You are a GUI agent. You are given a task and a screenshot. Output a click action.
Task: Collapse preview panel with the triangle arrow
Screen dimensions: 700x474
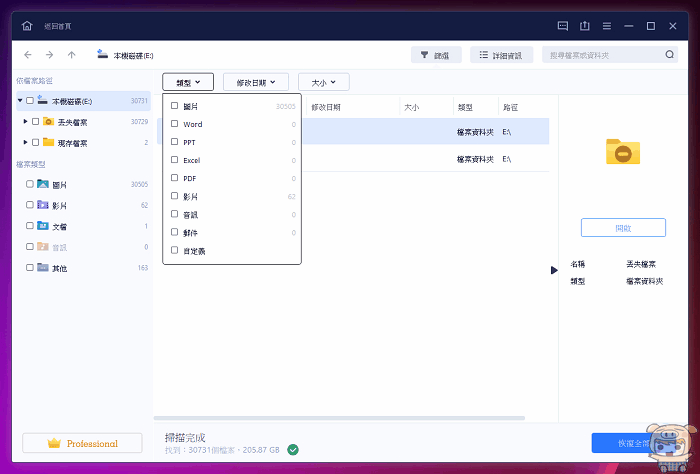point(554,270)
